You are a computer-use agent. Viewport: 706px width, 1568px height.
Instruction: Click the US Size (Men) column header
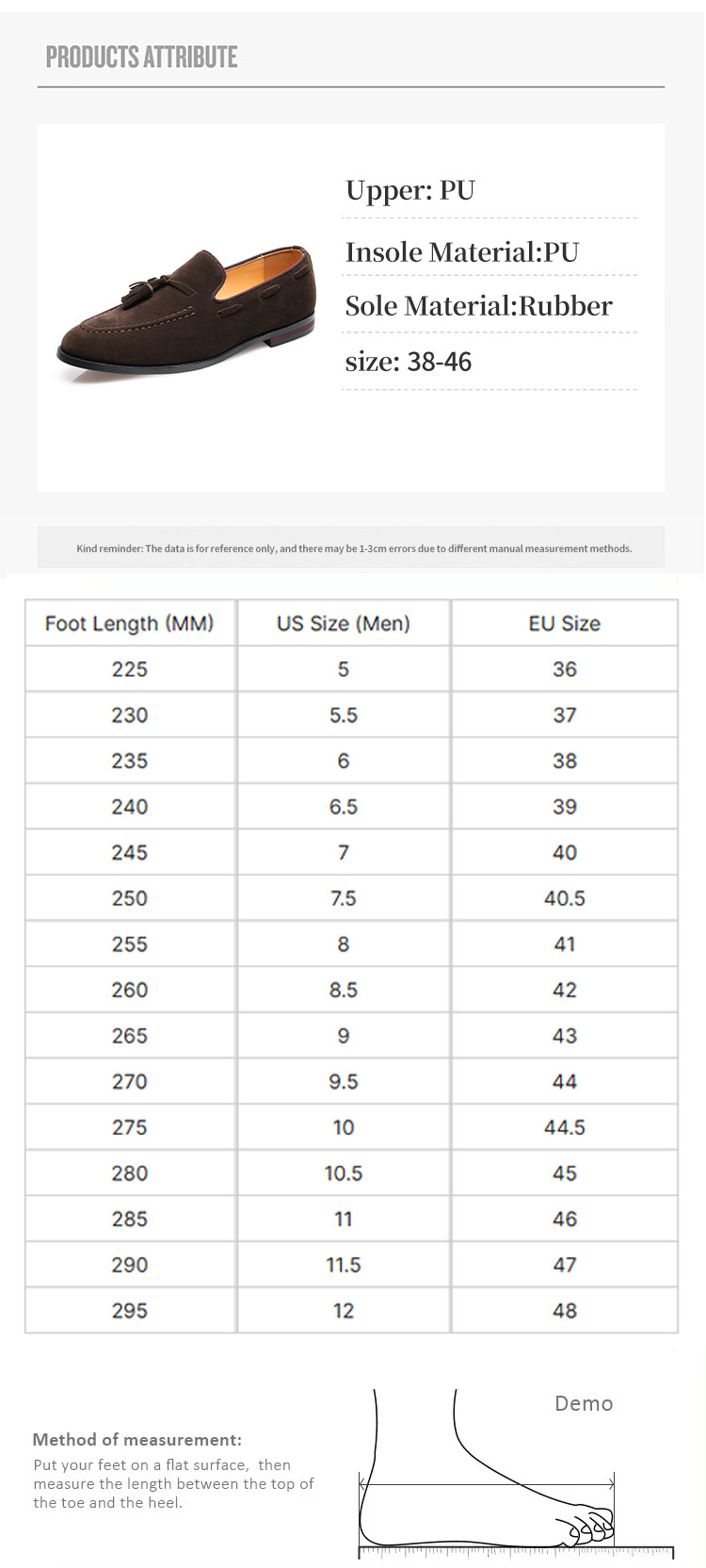point(344,623)
